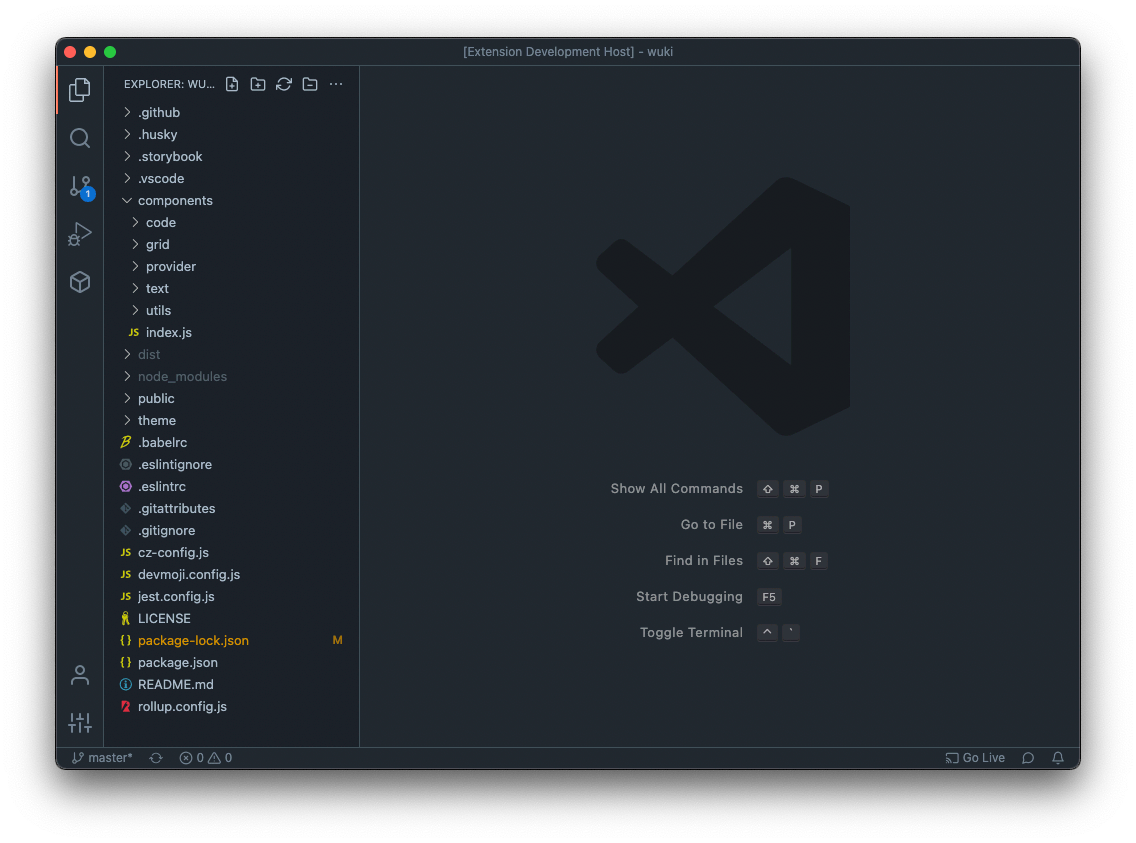Image resolution: width=1136 pixels, height=843 pixels.
Task: Expand the text subfolder
Action: [232, 288]
